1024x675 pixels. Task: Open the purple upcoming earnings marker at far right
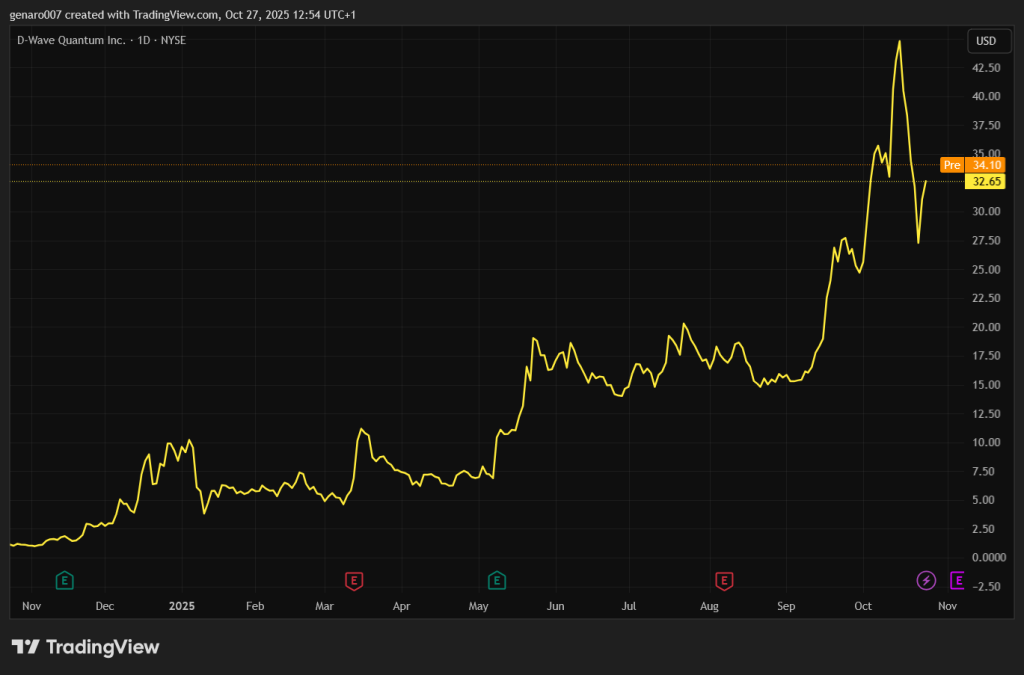[956, 579]
